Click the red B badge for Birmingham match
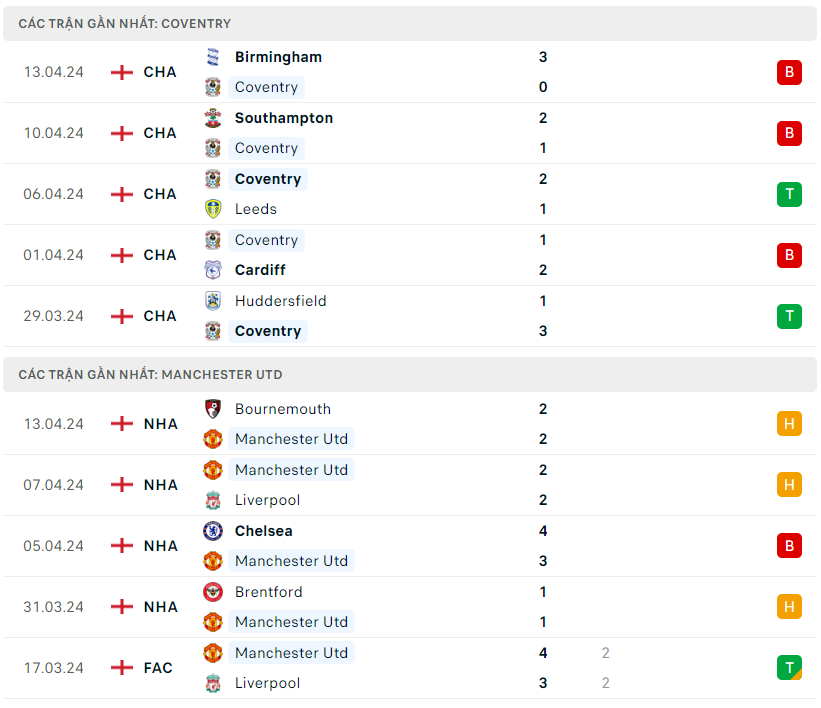The width and height of the screenshot is (821, 708). [x=789, y=72]
